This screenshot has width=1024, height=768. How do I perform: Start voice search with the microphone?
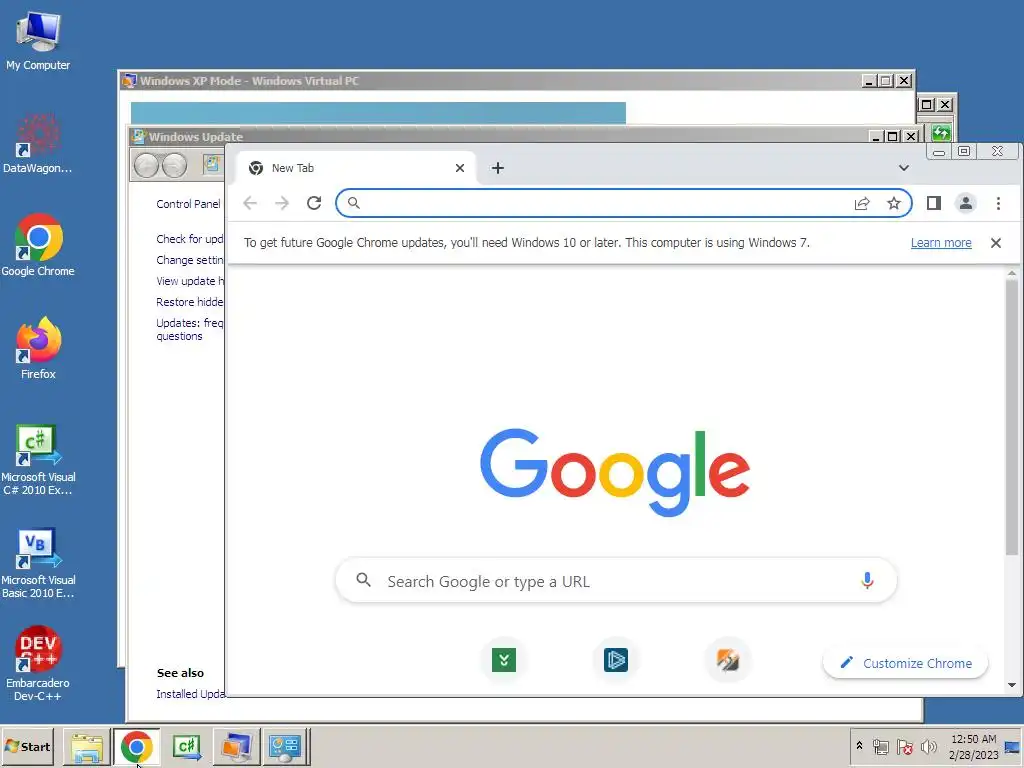[x=867, y=581]
